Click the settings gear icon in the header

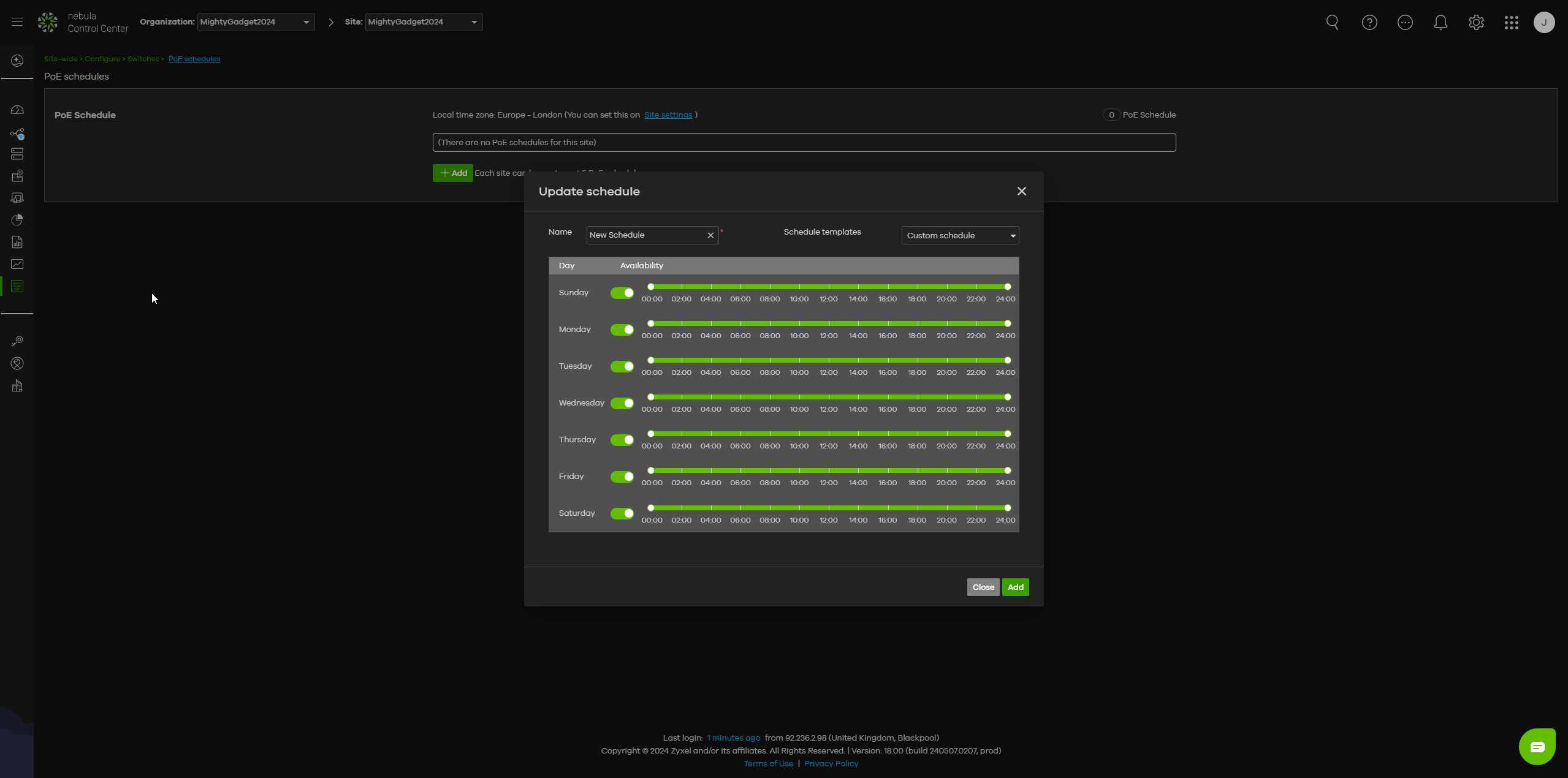pyautogui.click(x=1476, y=23)
